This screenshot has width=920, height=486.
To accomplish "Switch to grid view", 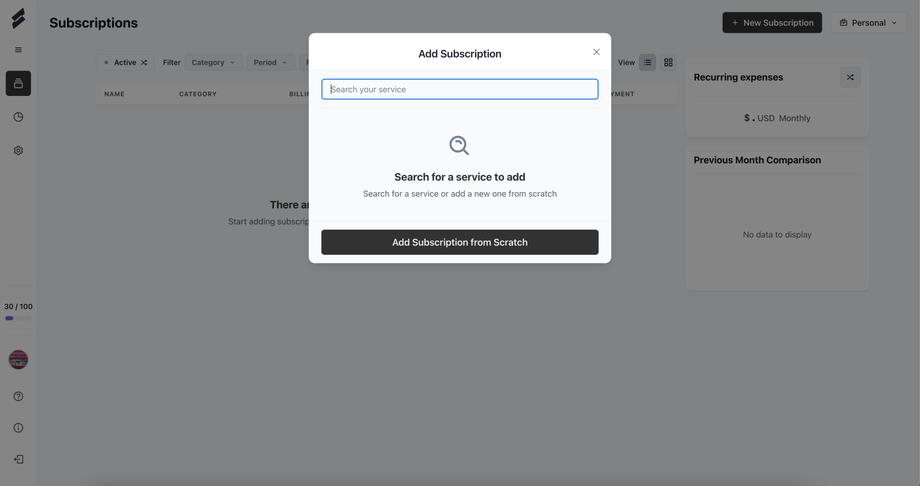I will tap(668, 62).
